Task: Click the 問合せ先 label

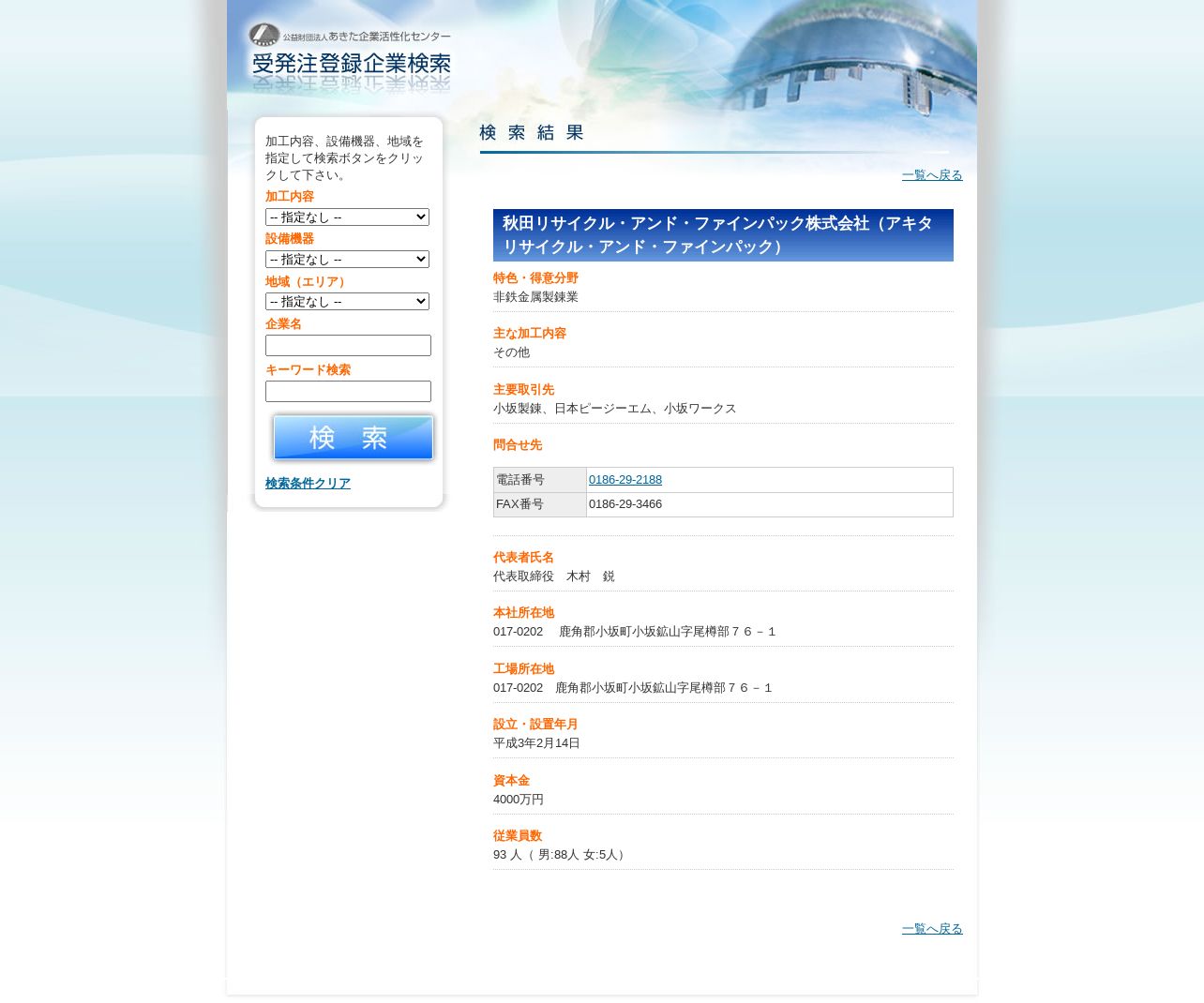Action: (x=518, y=445)
